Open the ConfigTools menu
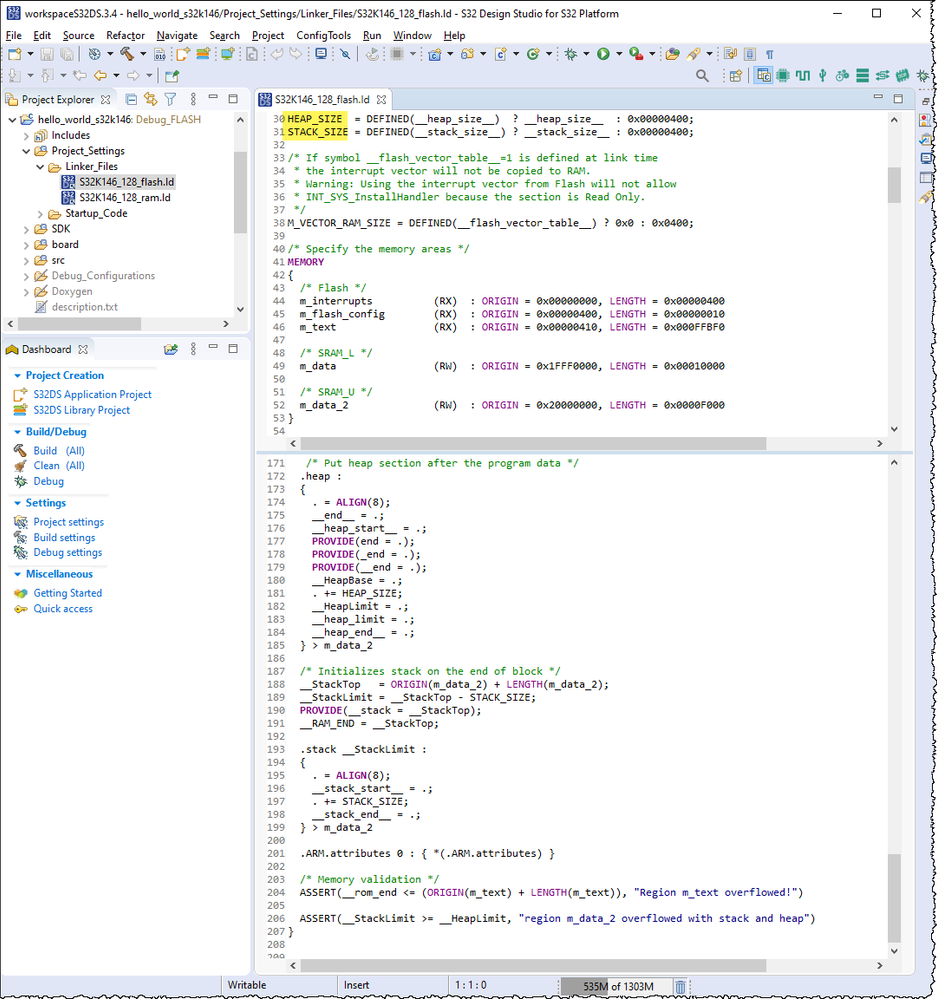The width and height of the screenshot is (937, 999). tap(323, 35)
